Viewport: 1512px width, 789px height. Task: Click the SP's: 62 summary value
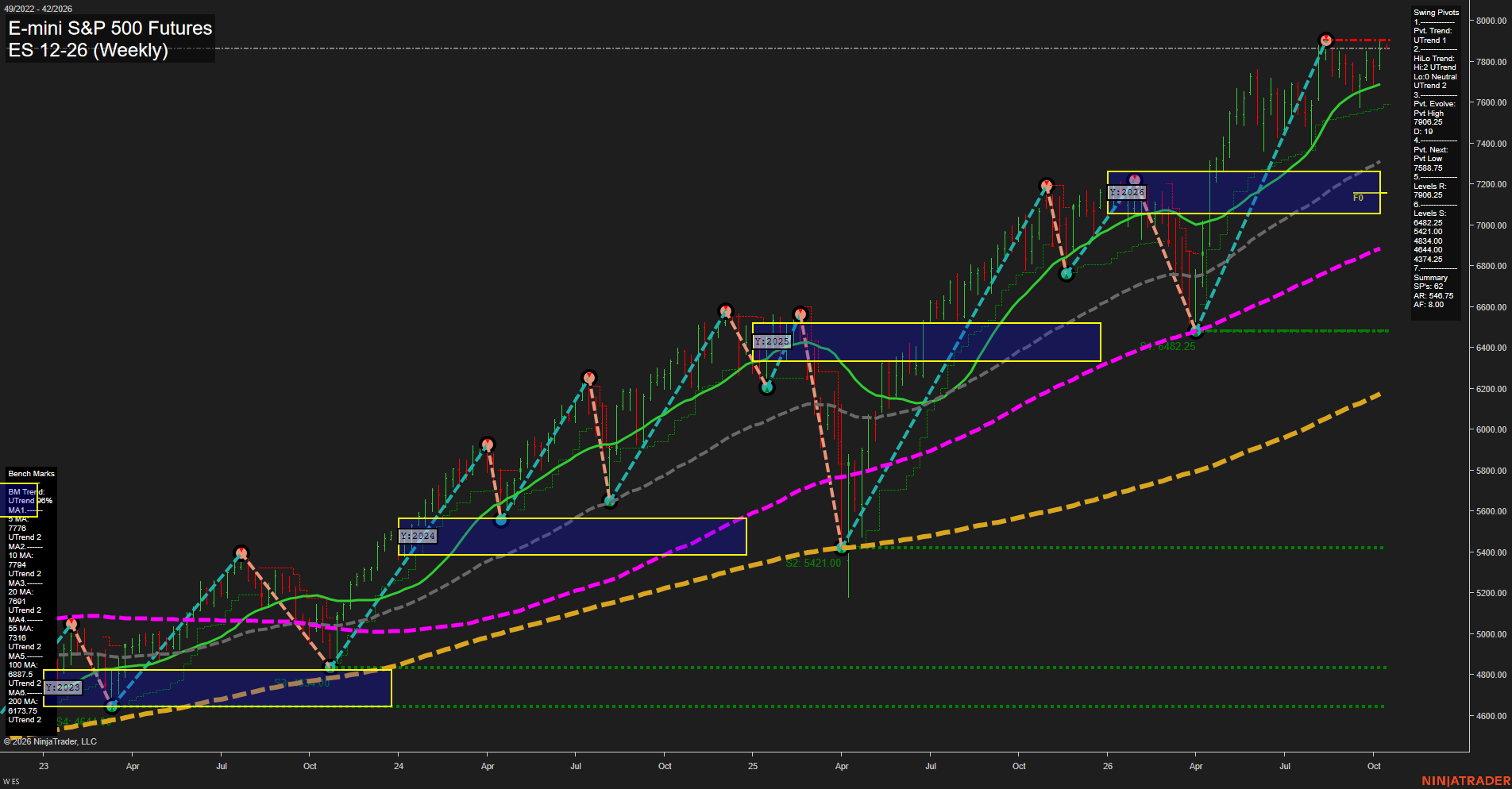coord(1429,287)
